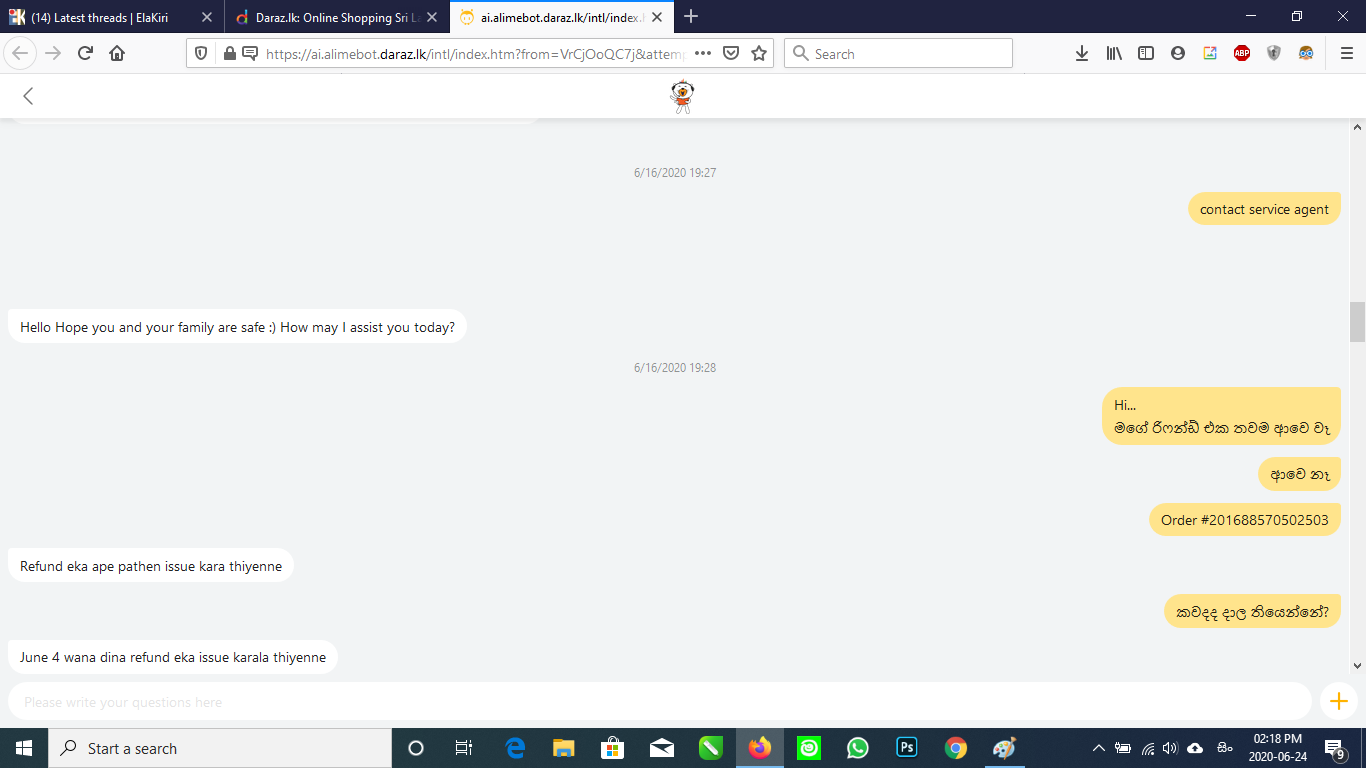Save the page to Pocket
The width and height of the screenshot is (1366, 768).
pos(731,53)
